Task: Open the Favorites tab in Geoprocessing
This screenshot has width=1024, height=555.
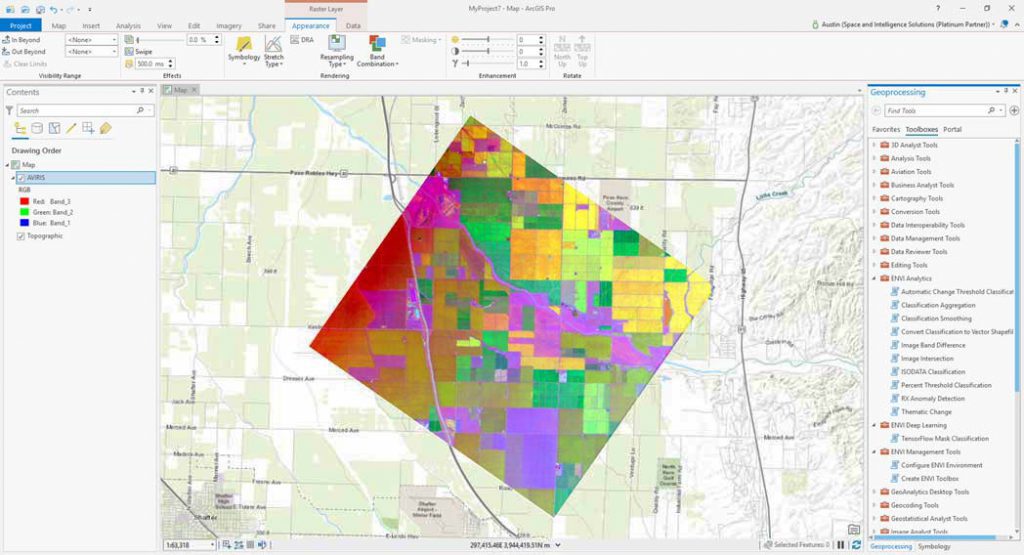Action: [x=886, y=129]
